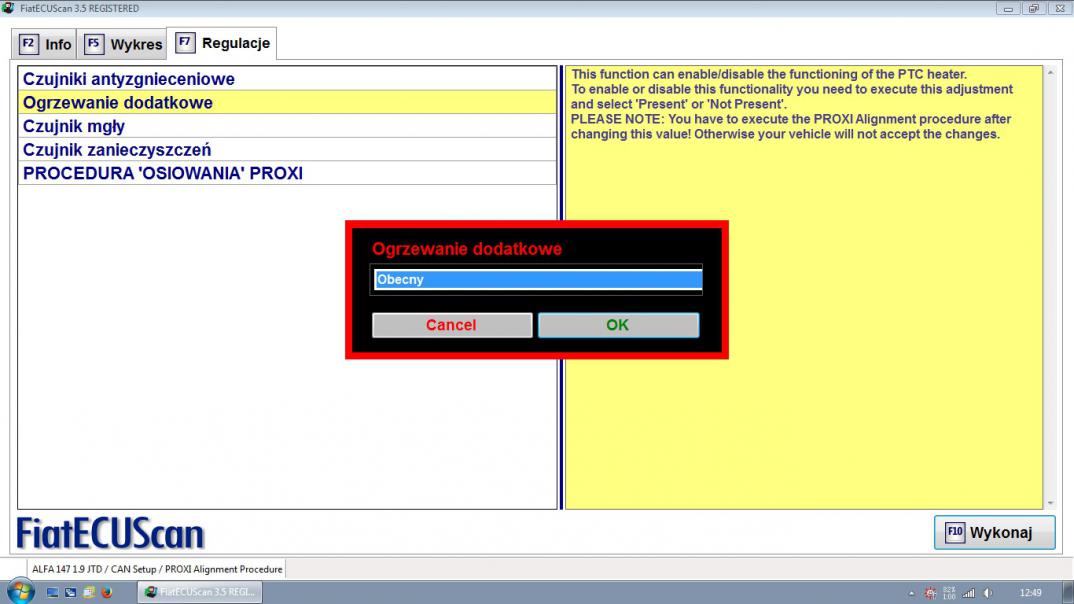
Task: Open the Wykres tab
Action: coord(123,45)
